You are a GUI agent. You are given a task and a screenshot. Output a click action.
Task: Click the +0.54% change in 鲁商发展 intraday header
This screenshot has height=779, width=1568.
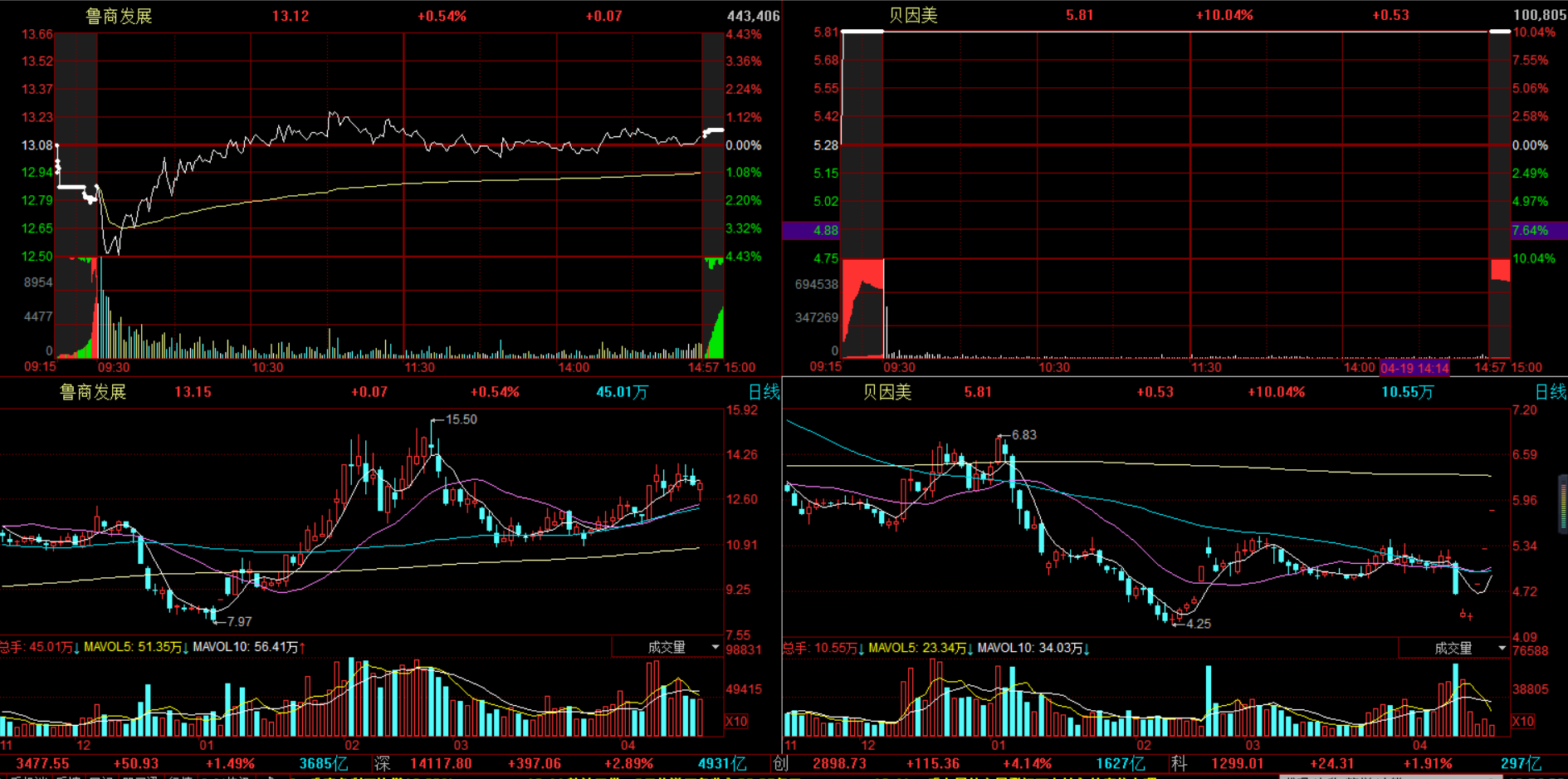(442, 16)
